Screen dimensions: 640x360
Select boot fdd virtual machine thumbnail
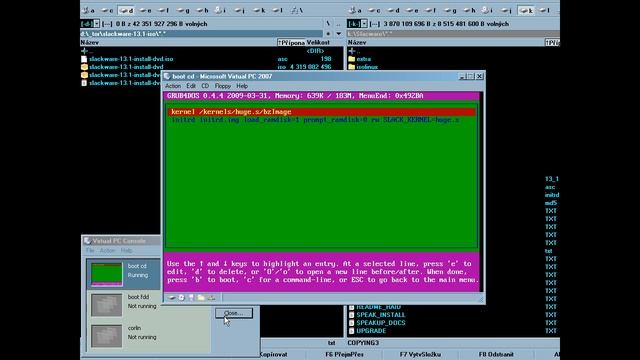coord(107,305)
